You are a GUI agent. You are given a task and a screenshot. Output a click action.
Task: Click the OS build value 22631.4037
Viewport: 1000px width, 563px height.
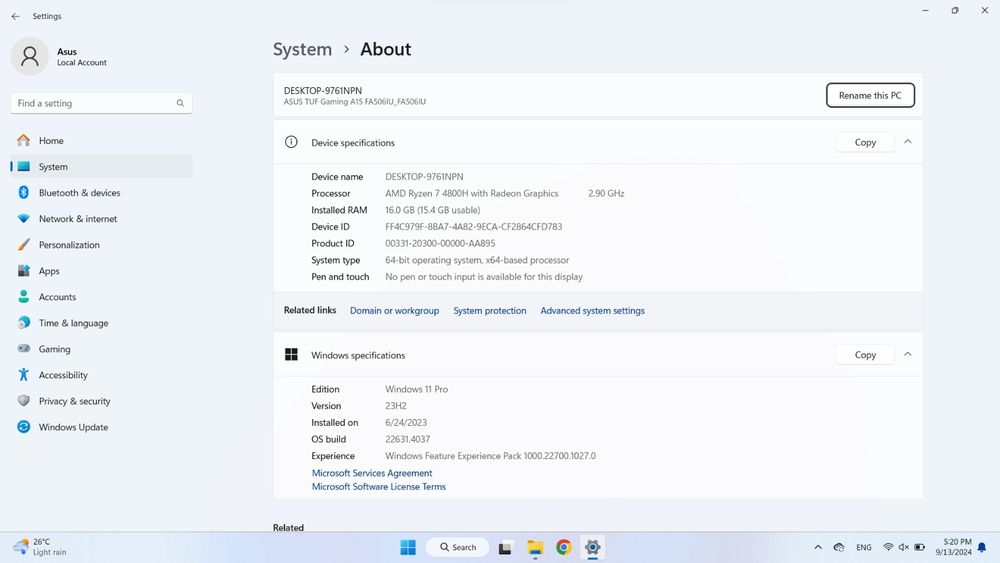pos(408,439)
